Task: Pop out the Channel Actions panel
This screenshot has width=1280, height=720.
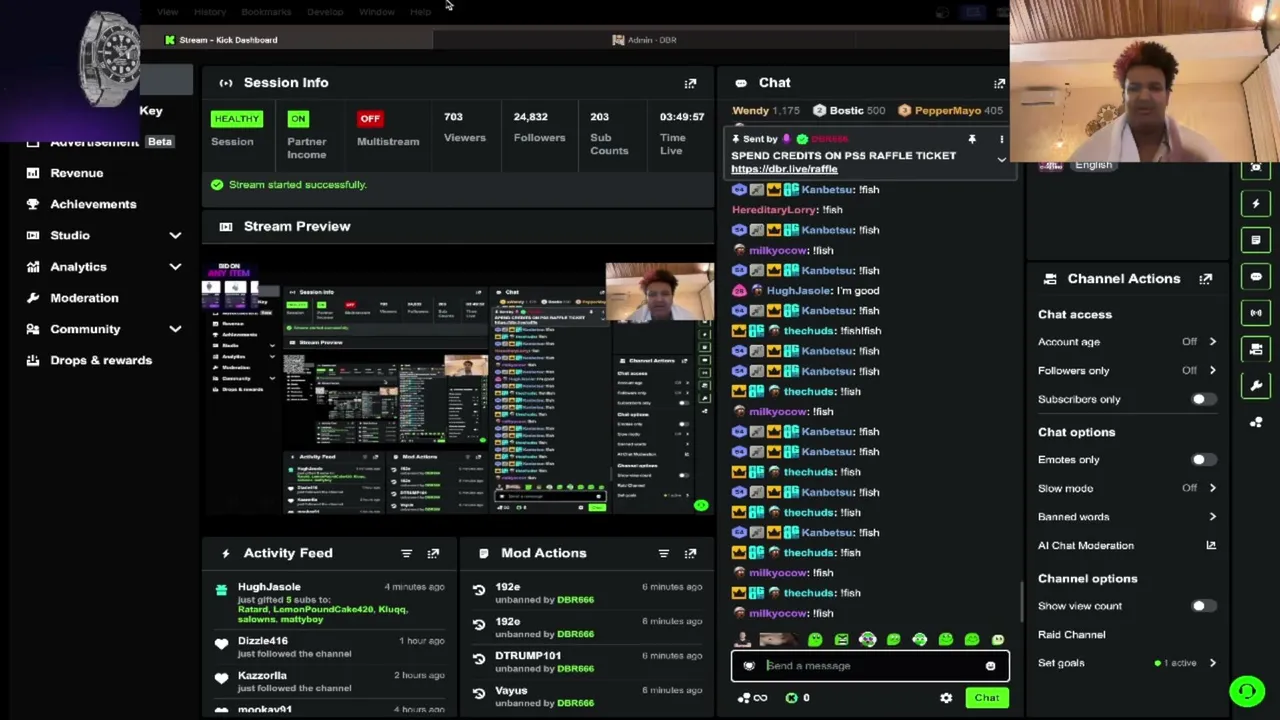Action: tap(1206, 279)
